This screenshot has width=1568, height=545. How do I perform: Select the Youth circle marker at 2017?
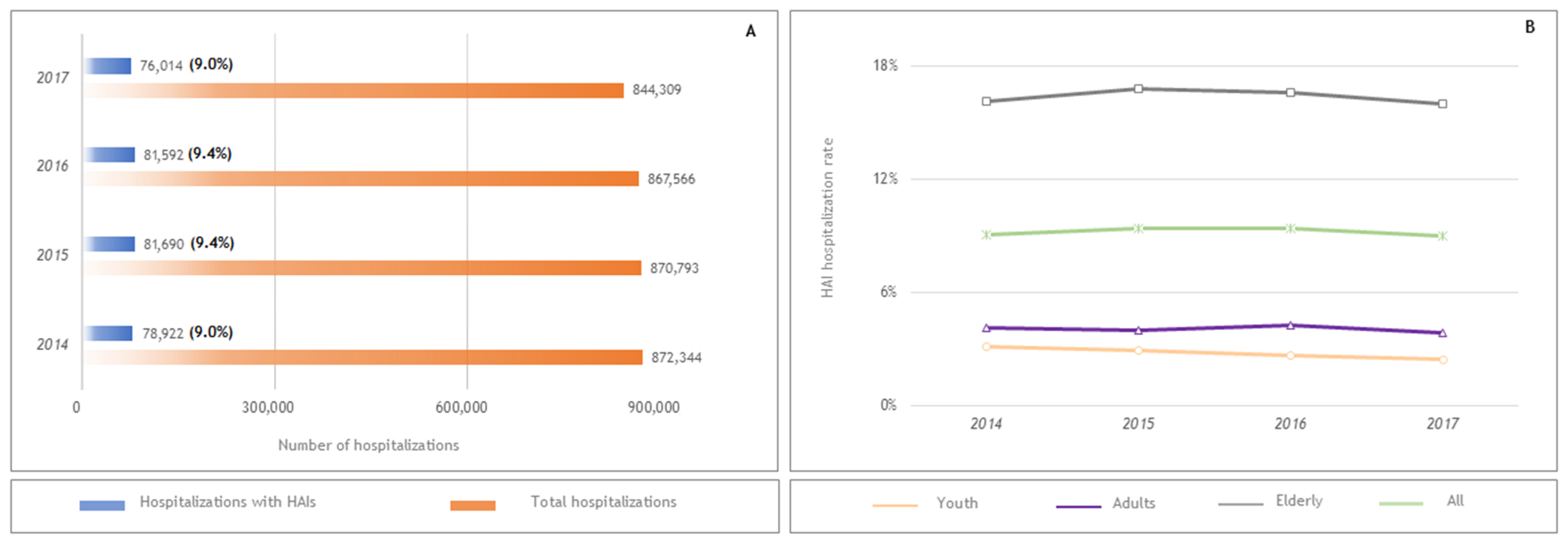pos(1443,360)
